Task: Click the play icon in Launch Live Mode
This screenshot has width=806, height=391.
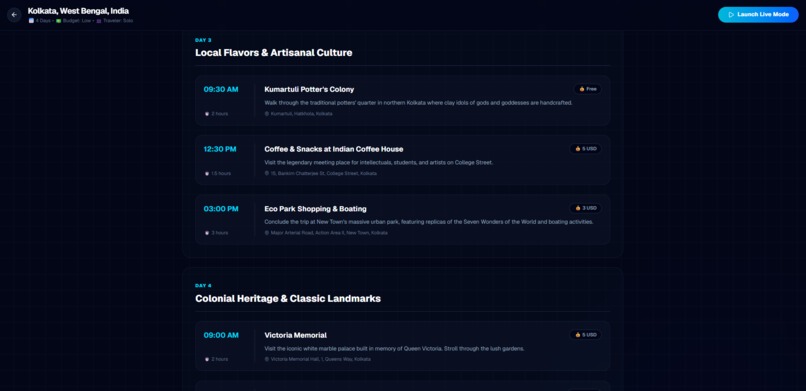Action: click(731, 15)
